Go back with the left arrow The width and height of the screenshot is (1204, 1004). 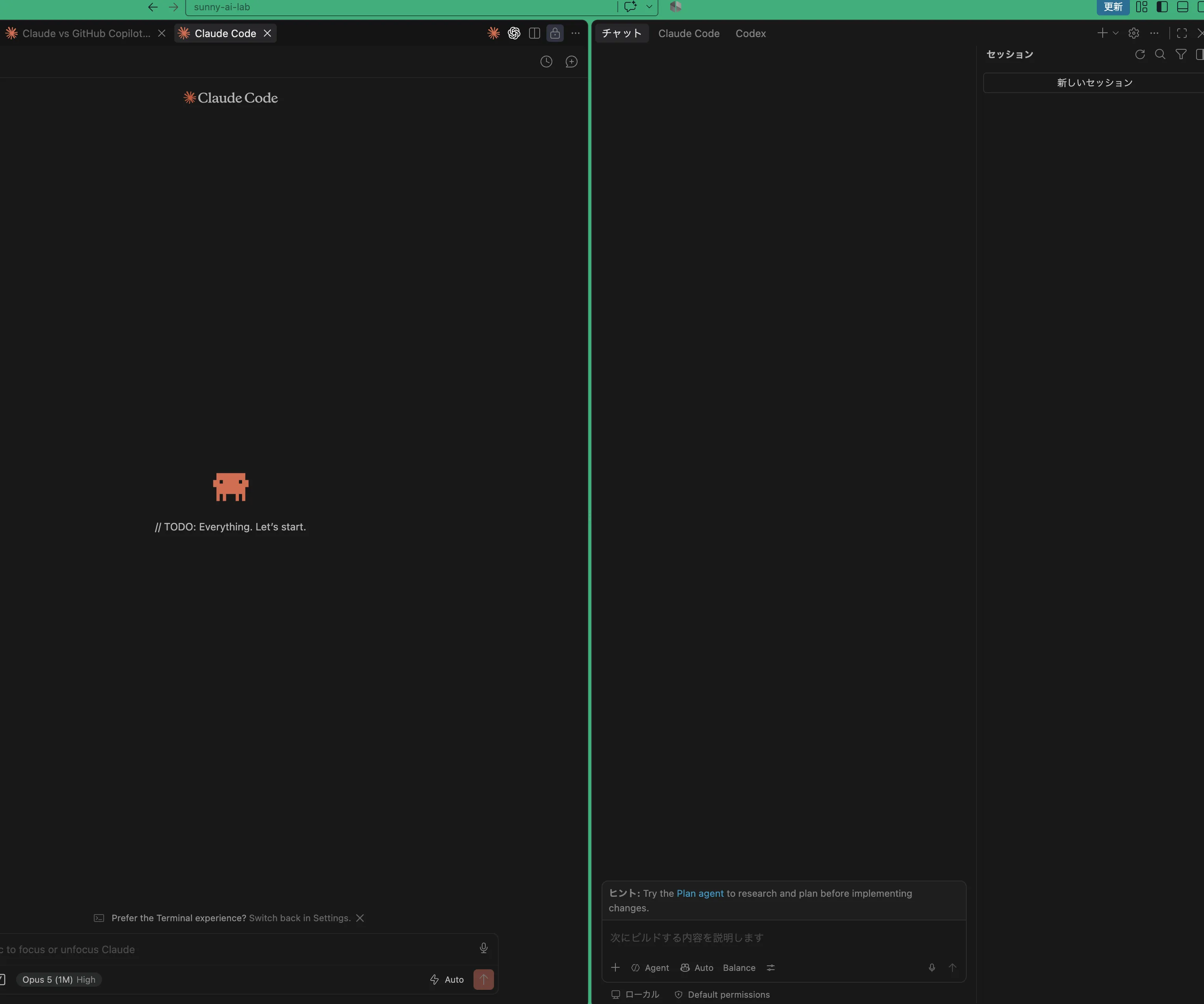153,7
